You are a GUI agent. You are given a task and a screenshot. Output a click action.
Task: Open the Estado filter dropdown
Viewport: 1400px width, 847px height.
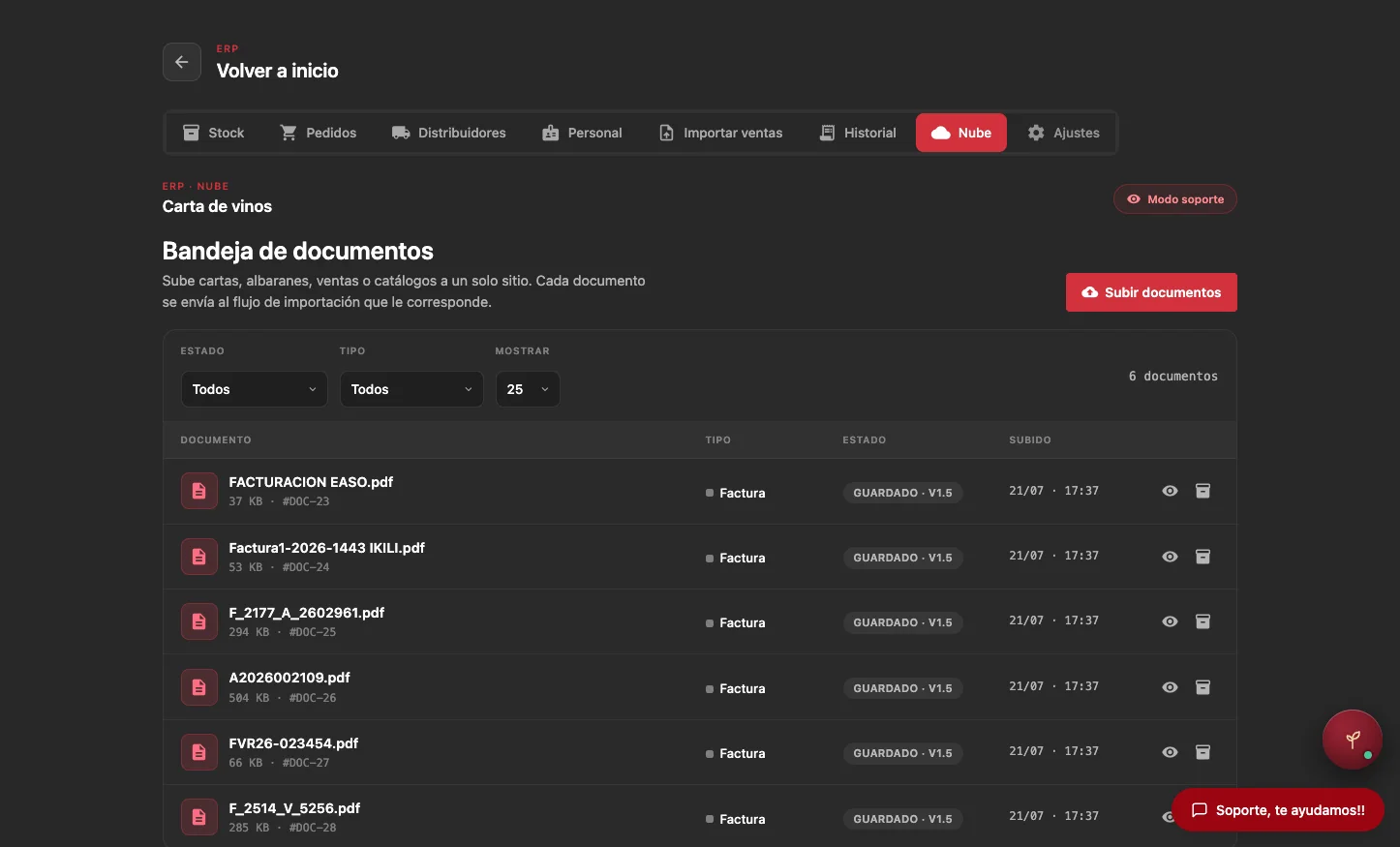(x=254, y=389)
